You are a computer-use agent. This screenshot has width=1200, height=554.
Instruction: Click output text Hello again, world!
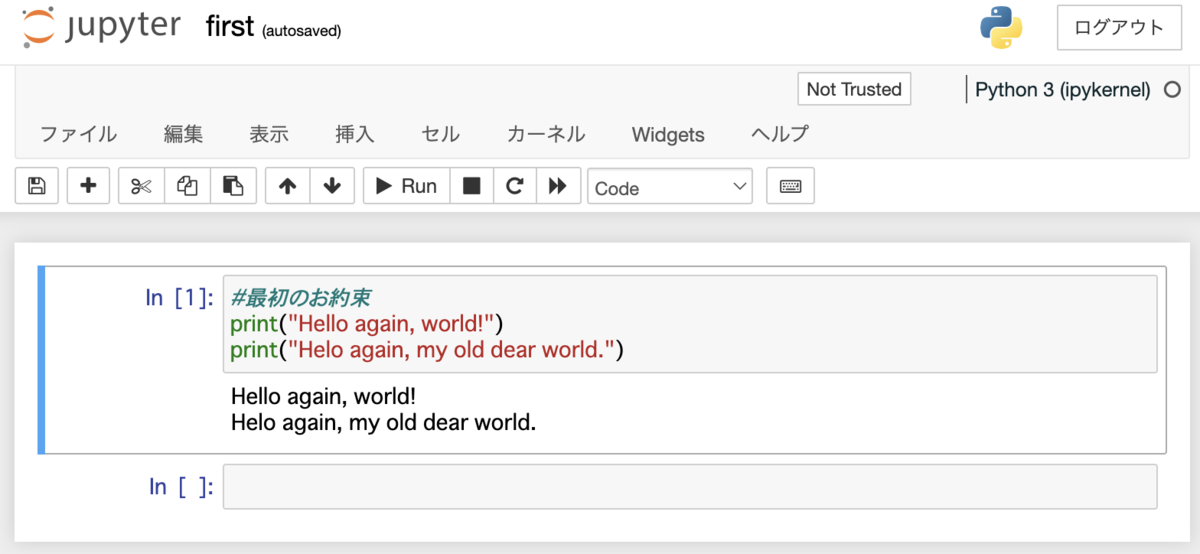point(323,397)
